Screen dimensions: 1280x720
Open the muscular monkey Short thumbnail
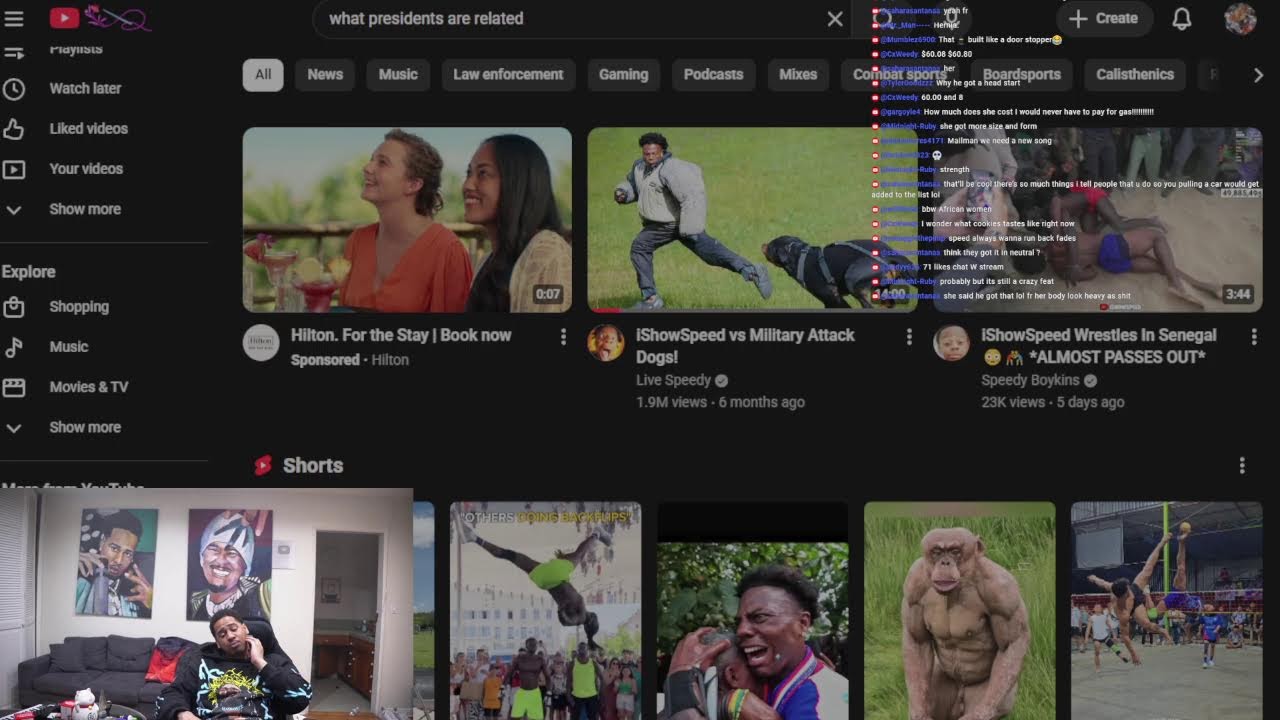tap(959, 611)
